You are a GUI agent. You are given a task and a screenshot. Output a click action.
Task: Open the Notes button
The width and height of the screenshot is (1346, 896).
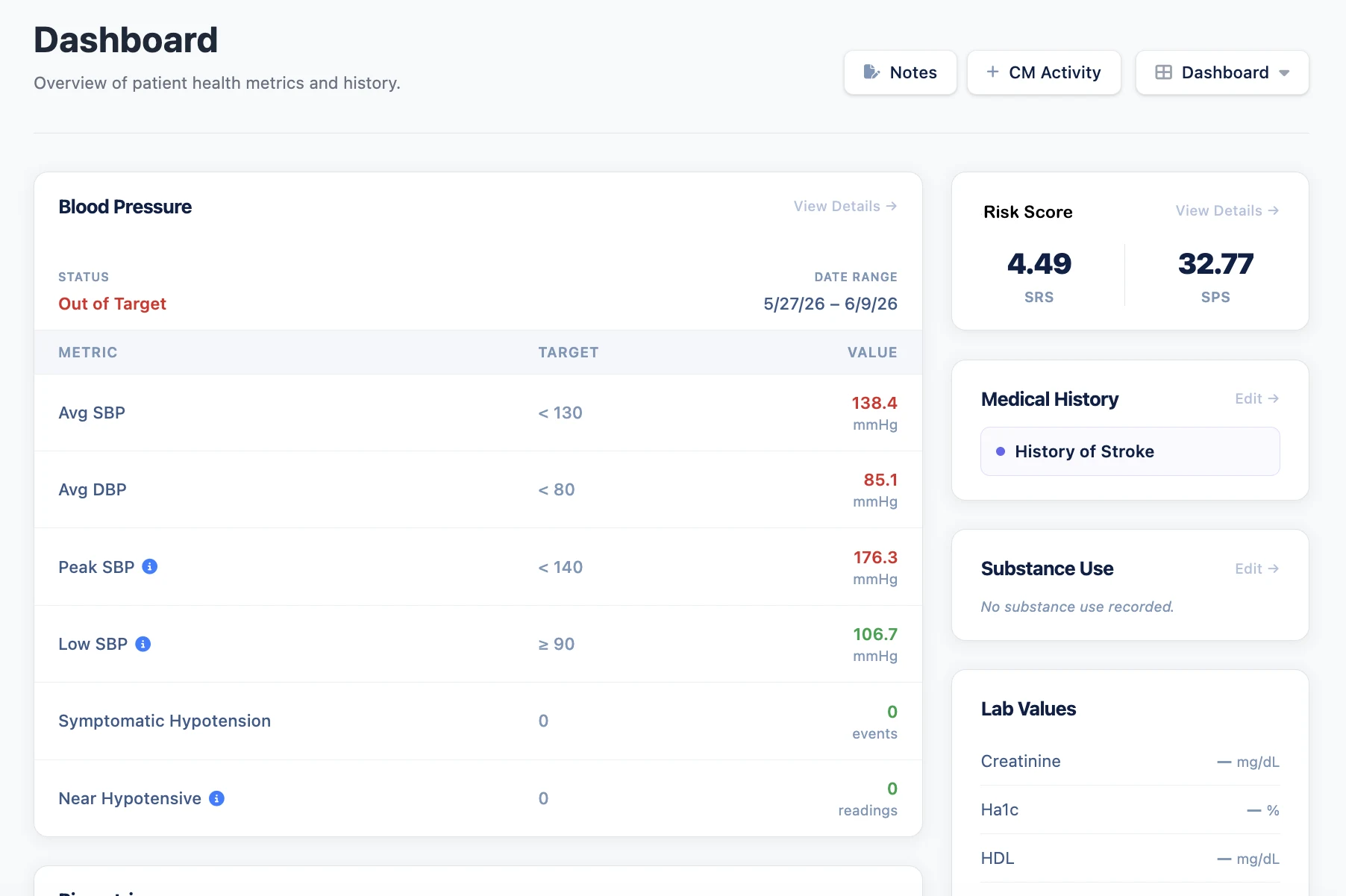900,72
